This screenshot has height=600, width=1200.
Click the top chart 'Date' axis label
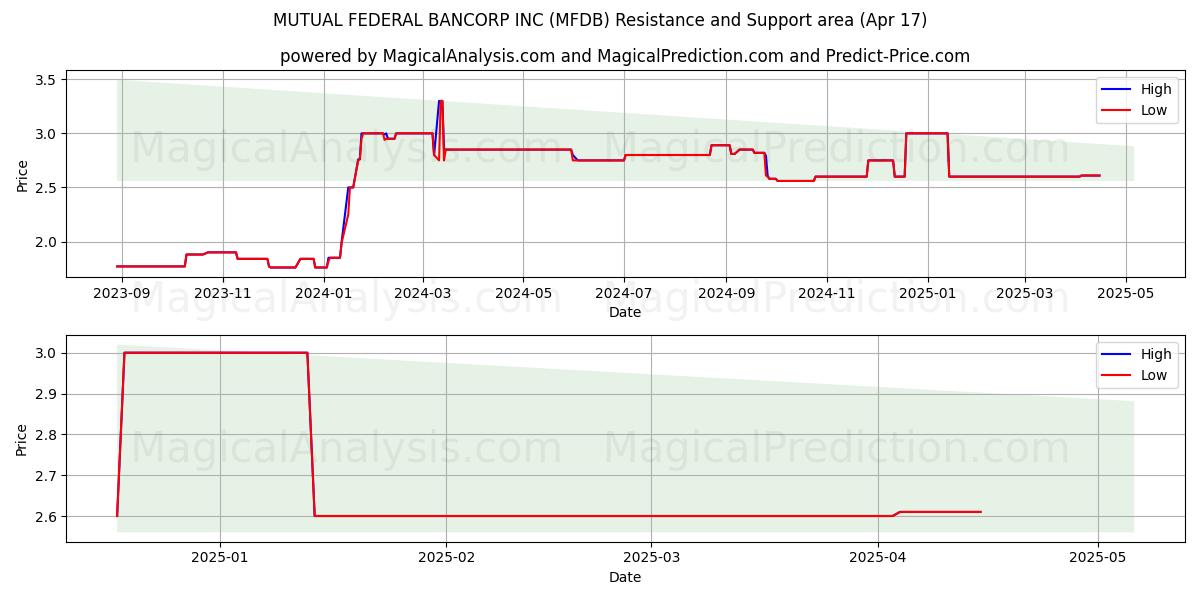625,312
